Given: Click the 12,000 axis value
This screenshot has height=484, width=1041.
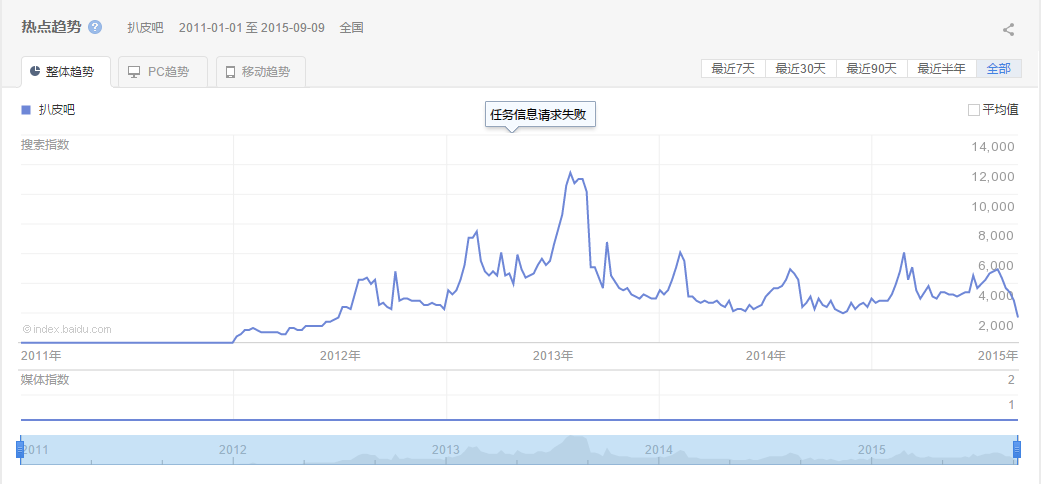Looking at the screenshot, I should click(x=993, y=177).
